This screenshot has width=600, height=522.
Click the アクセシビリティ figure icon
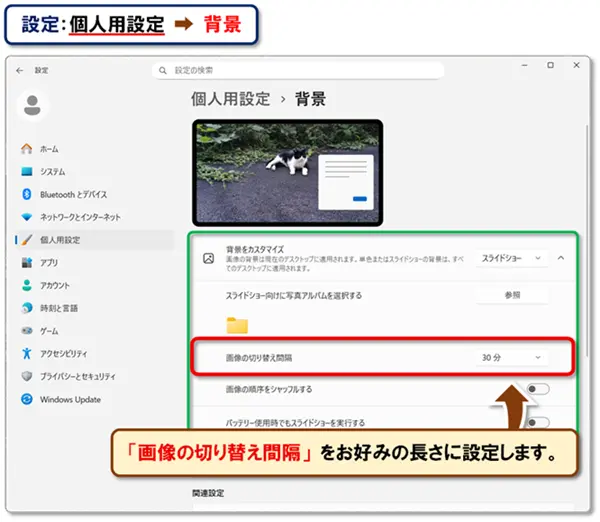[x=26, y=353]
